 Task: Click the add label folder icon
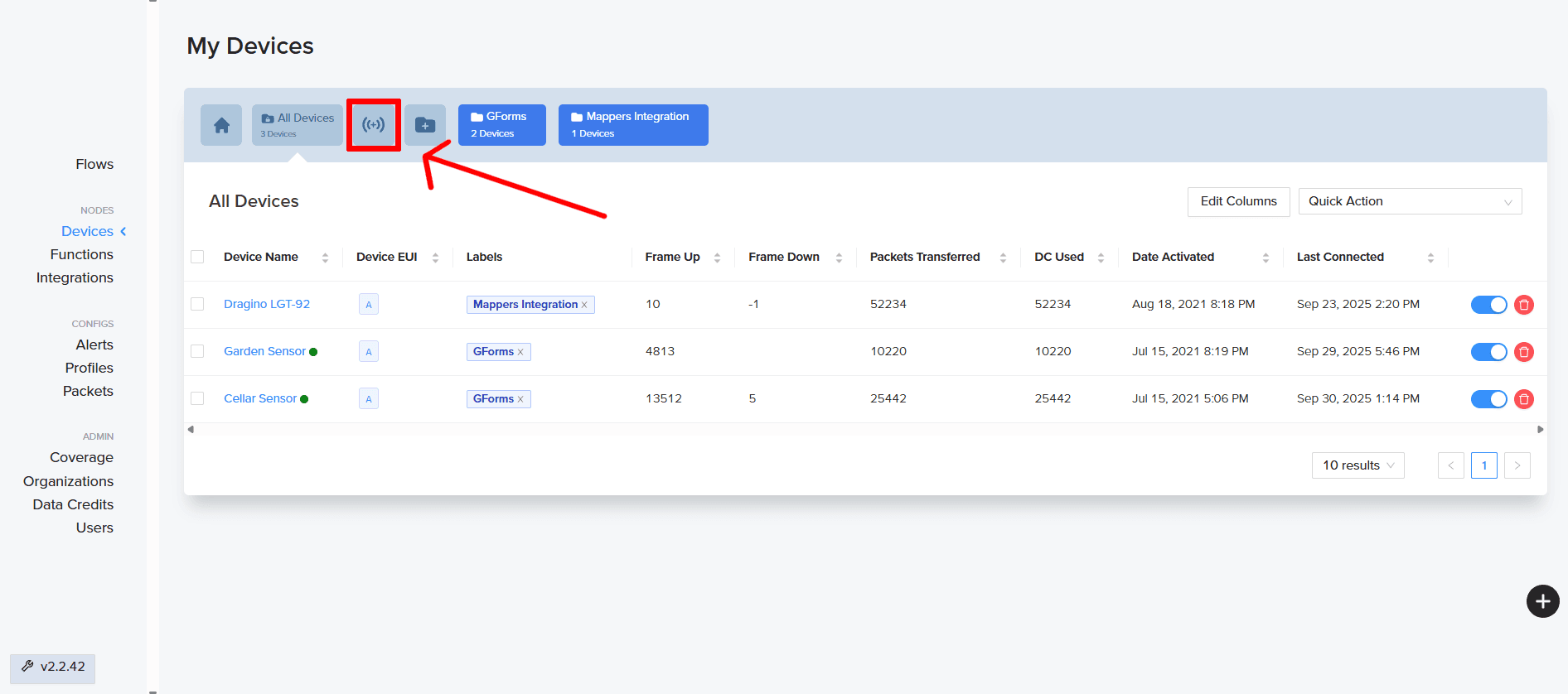(x=425, y=125)
